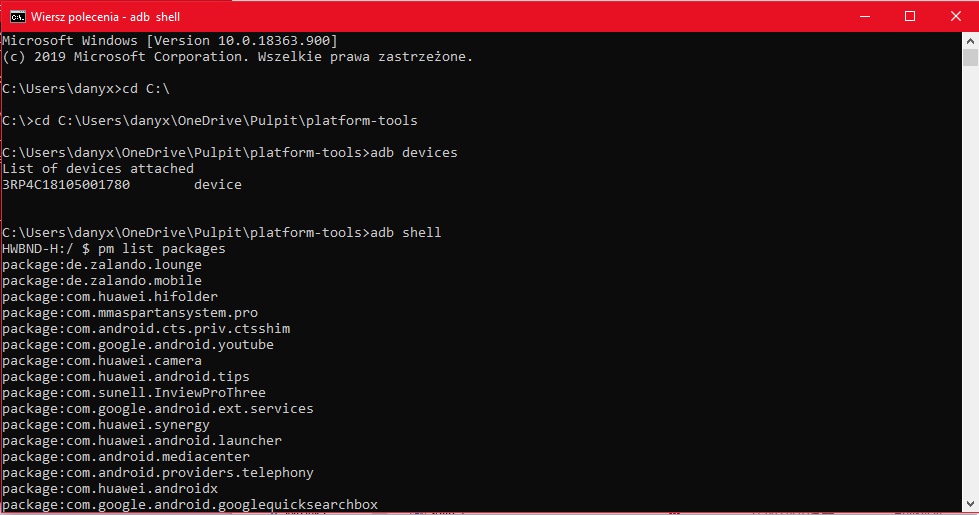Click the 'adb devices' command line

[x=230, y=152]
